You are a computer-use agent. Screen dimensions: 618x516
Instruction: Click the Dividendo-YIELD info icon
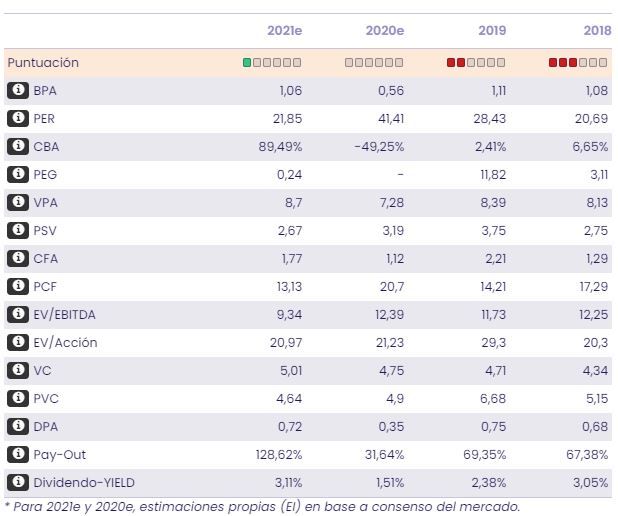pos(17,482)
